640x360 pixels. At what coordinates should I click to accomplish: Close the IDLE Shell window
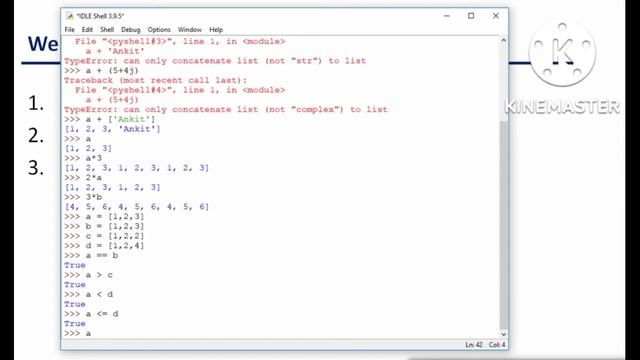coord(496,16)
